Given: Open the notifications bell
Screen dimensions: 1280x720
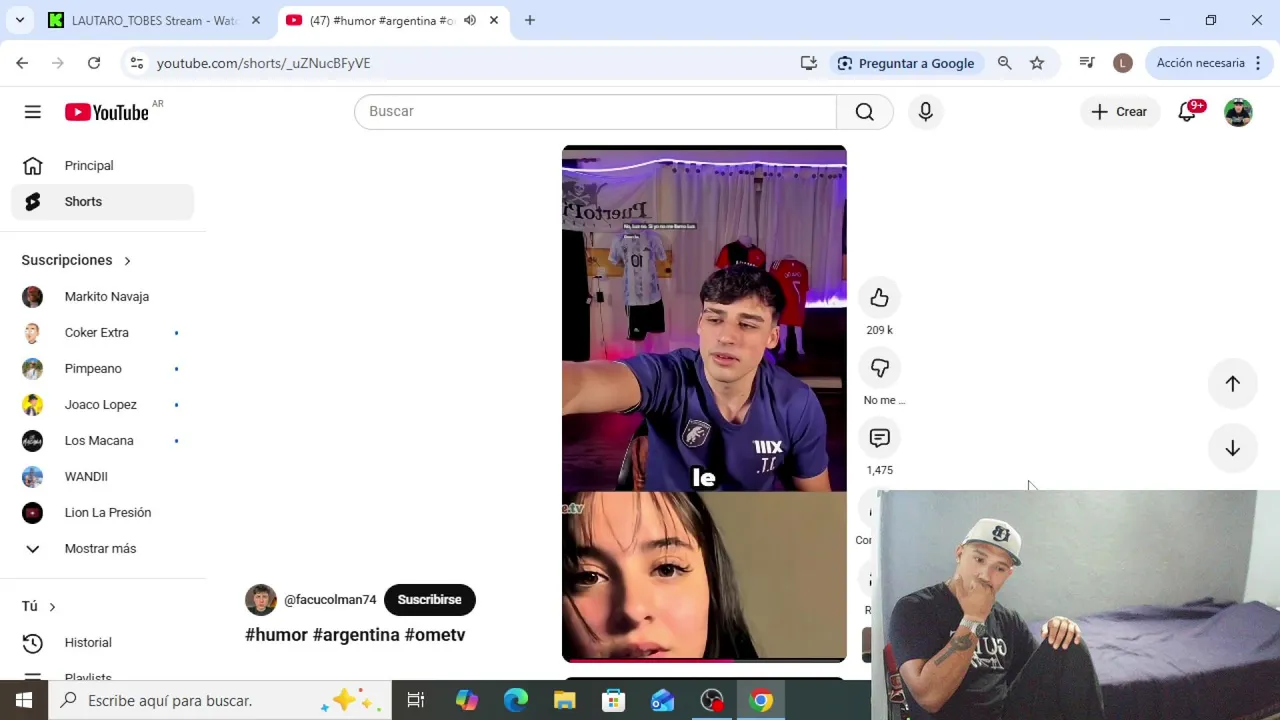Looking at the screenshot, I should [1187, 112].
